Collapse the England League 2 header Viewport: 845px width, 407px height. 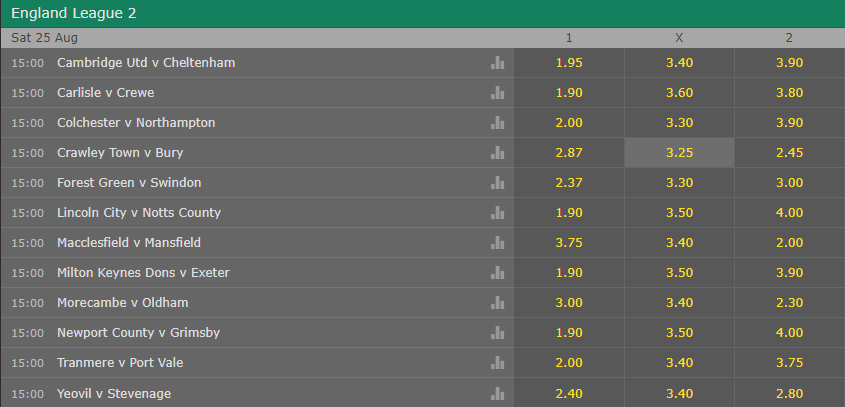(x=422, y=13)
